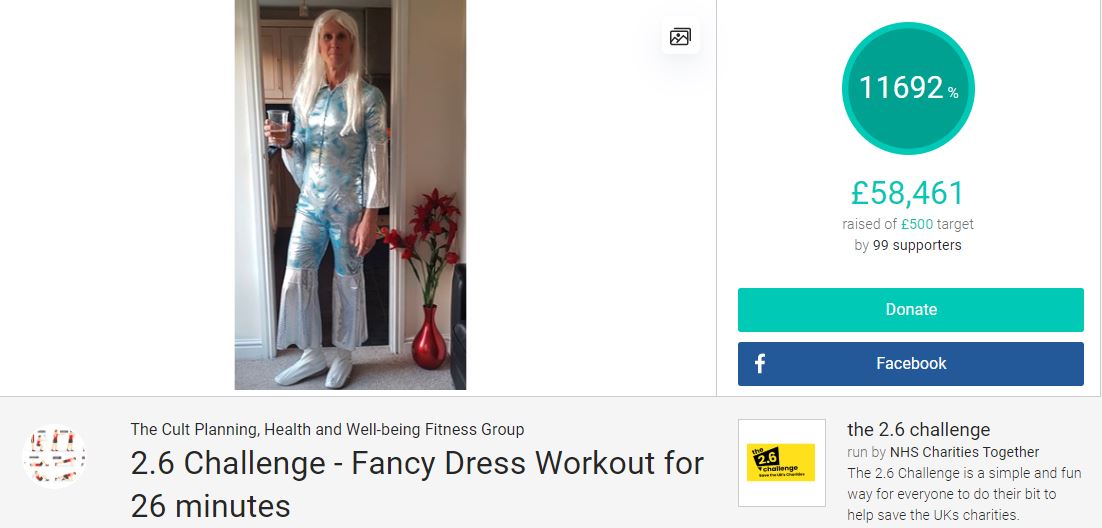This screenshot has width=1102, height=528.
Task: Open The Cult Planning fitness group link
Action: [327, 429]
